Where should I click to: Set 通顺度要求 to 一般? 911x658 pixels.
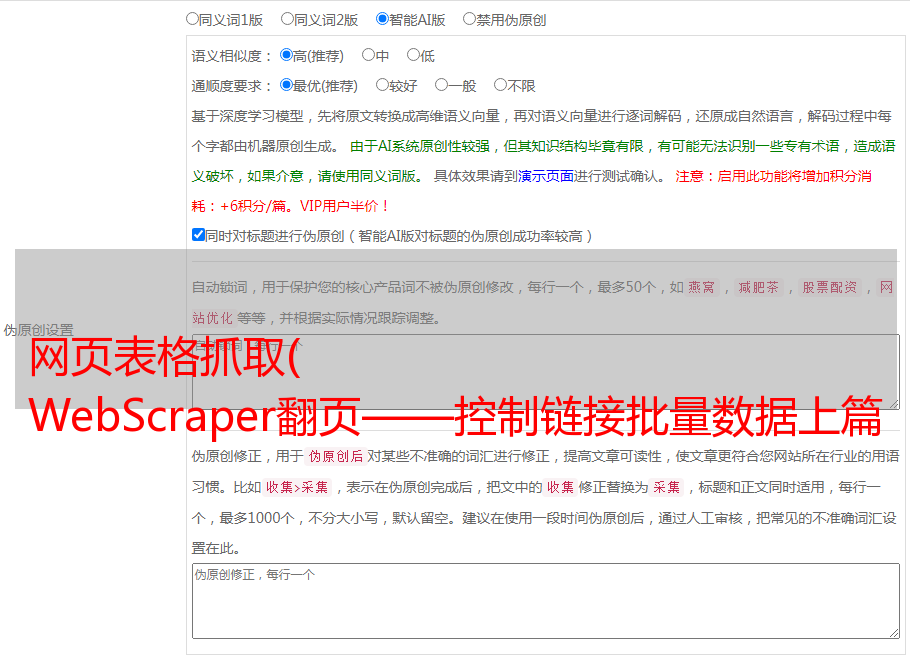coord(441,85)
